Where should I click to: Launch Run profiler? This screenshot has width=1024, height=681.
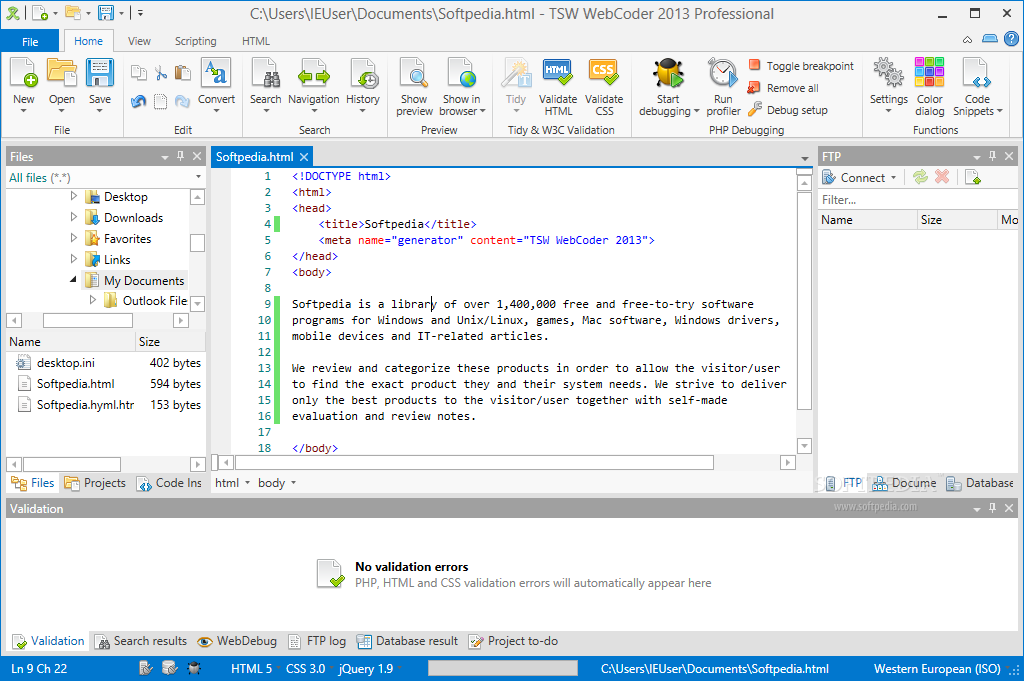coord(723,72)
